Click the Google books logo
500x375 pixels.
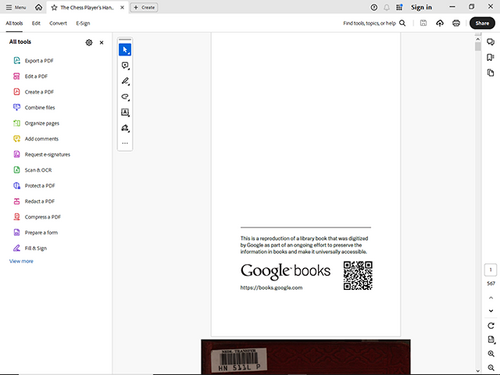click(285, 271)
